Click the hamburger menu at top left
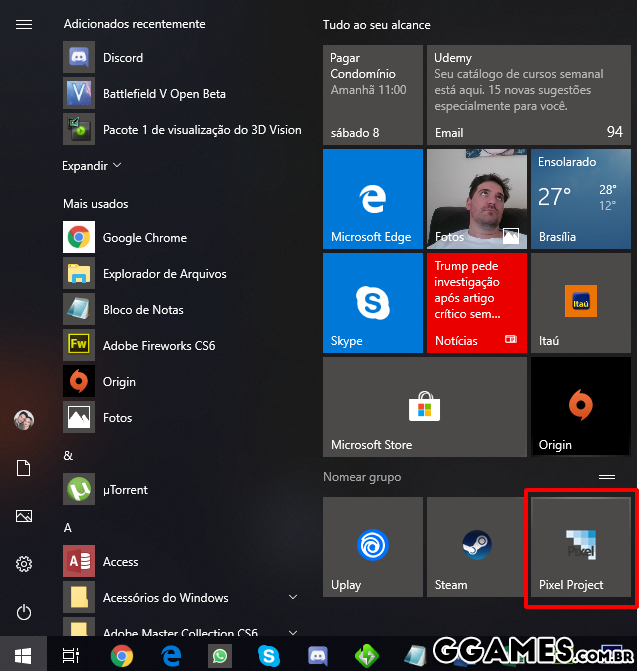639x671 pixels. (24, 25)
